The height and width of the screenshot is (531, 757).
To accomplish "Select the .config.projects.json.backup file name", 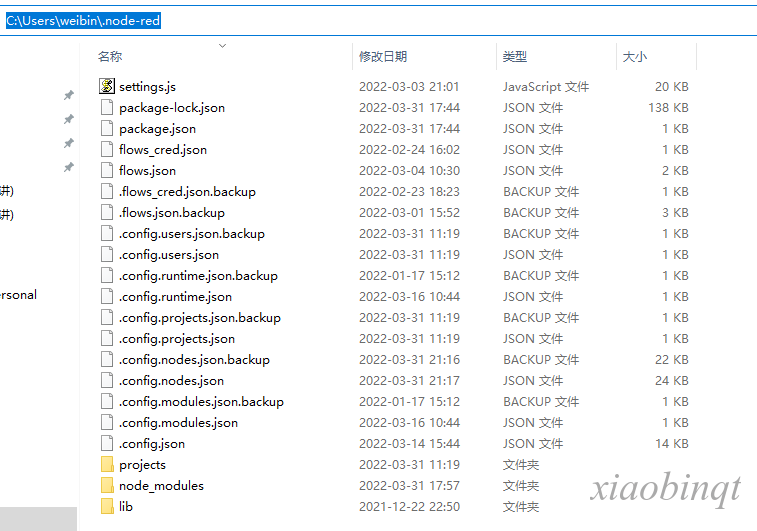I will pyautogui.click(x=200, y=318).
